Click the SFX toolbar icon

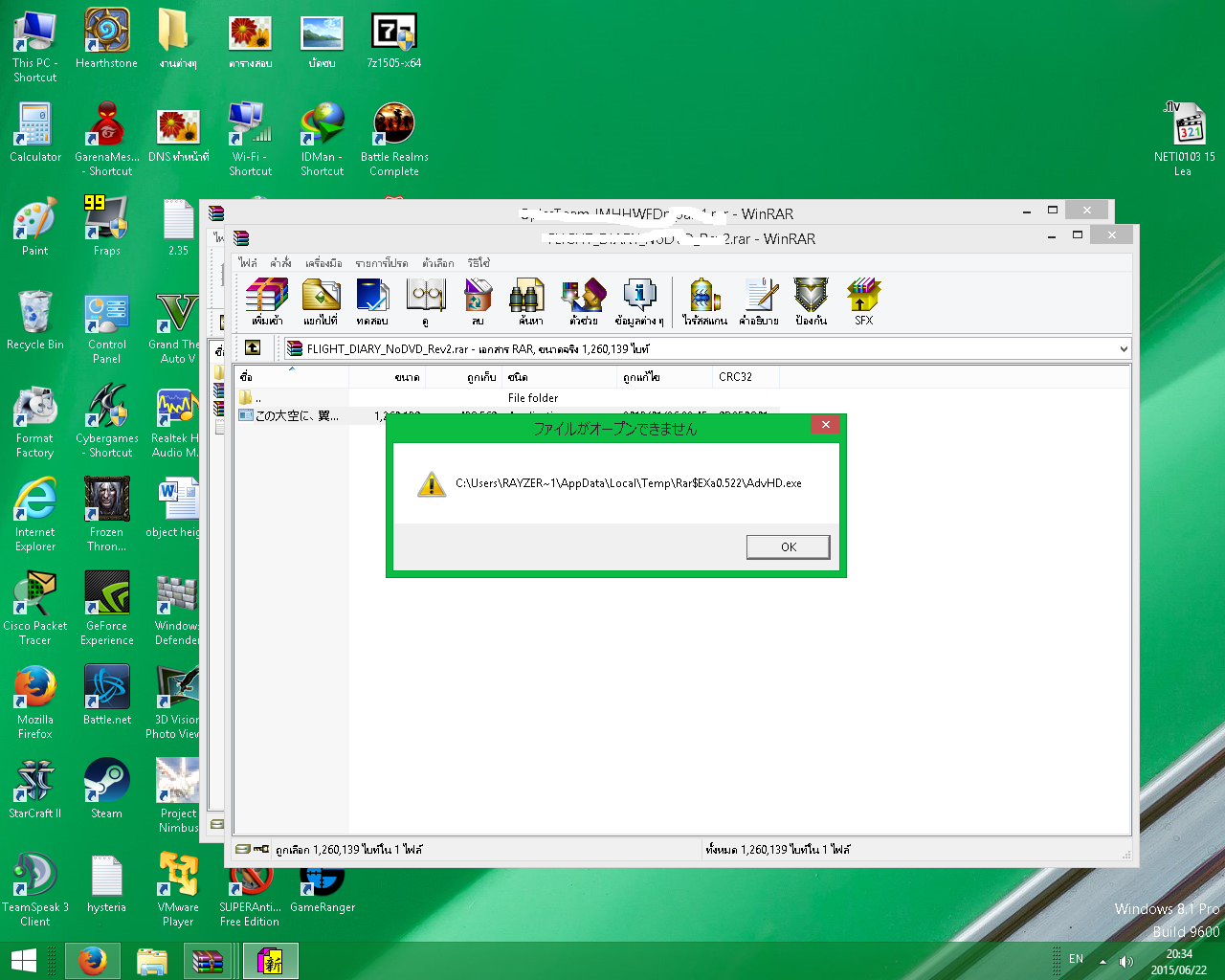(x=863, y=302)
